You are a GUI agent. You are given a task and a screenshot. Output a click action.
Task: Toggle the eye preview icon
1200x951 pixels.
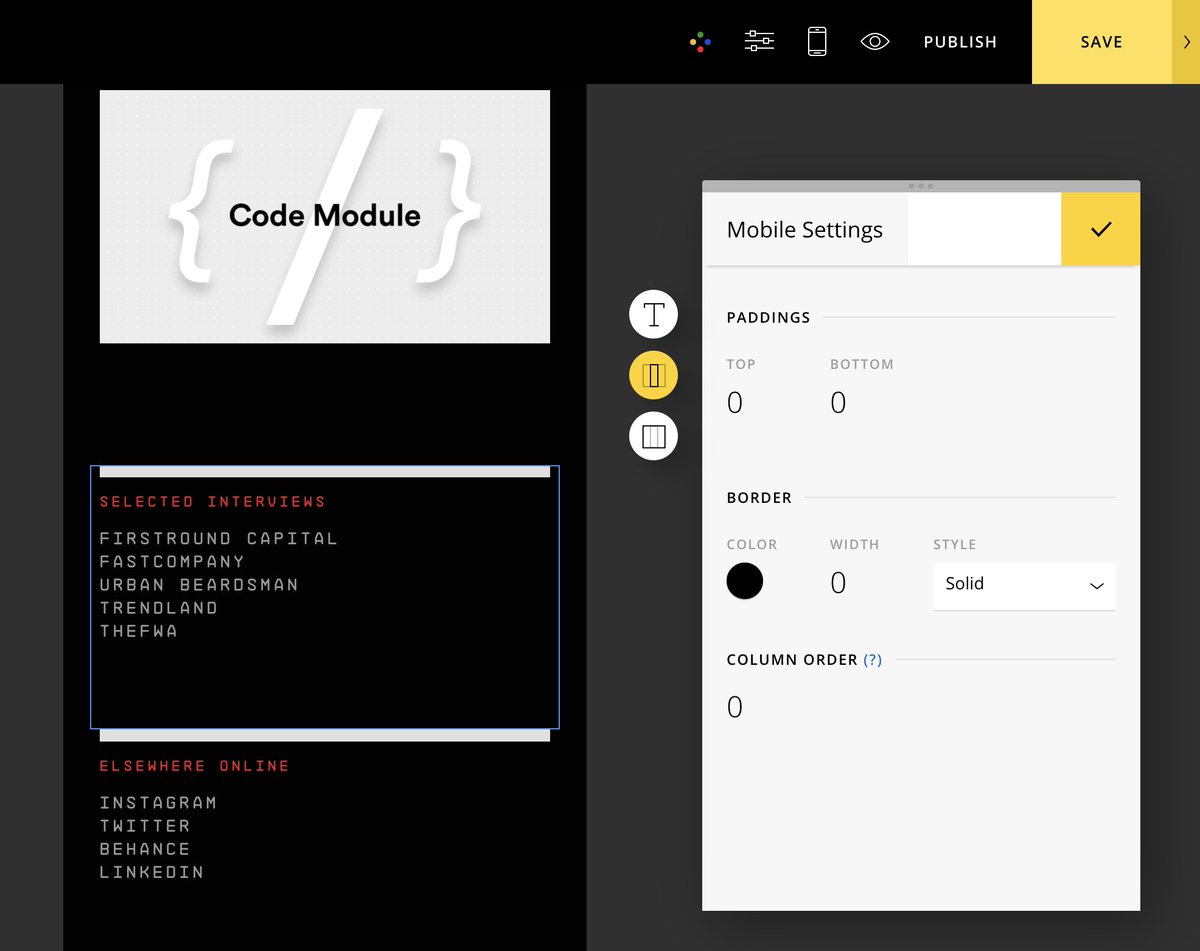tap(875, 42)
